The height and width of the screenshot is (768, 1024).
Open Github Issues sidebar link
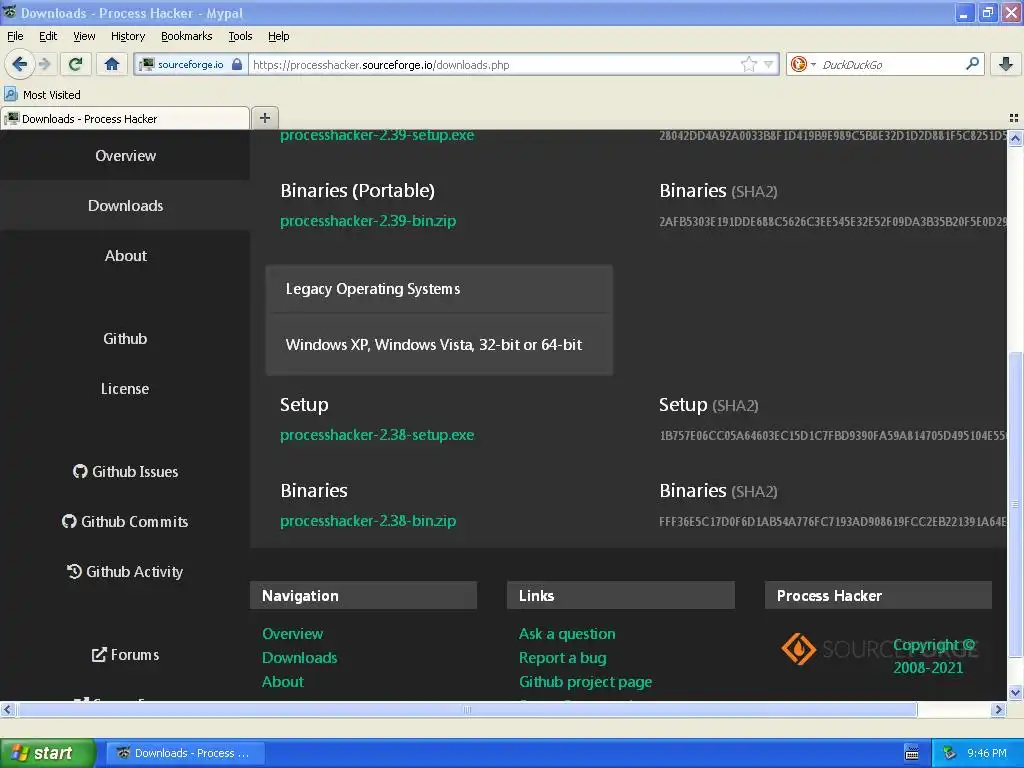click(125, 472)
